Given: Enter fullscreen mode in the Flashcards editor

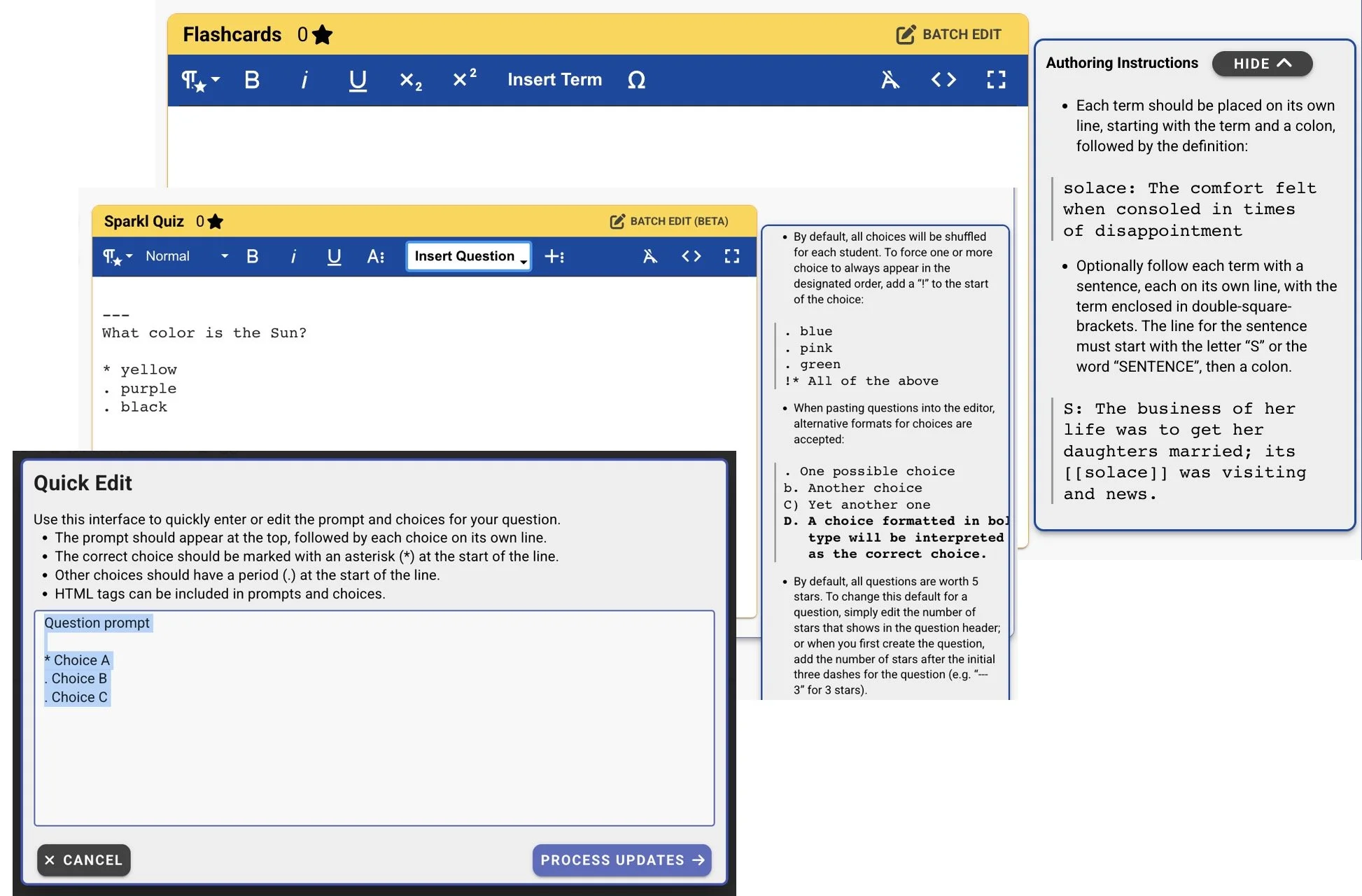Looking at the screenshot, I should 995,80.
